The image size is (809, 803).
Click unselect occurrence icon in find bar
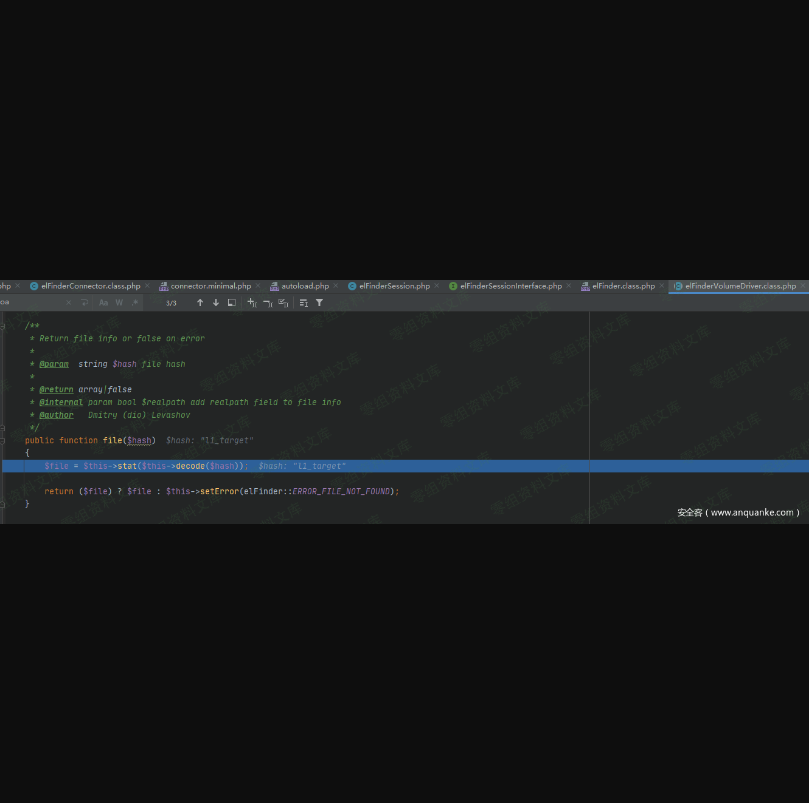(x=267, y=303)
